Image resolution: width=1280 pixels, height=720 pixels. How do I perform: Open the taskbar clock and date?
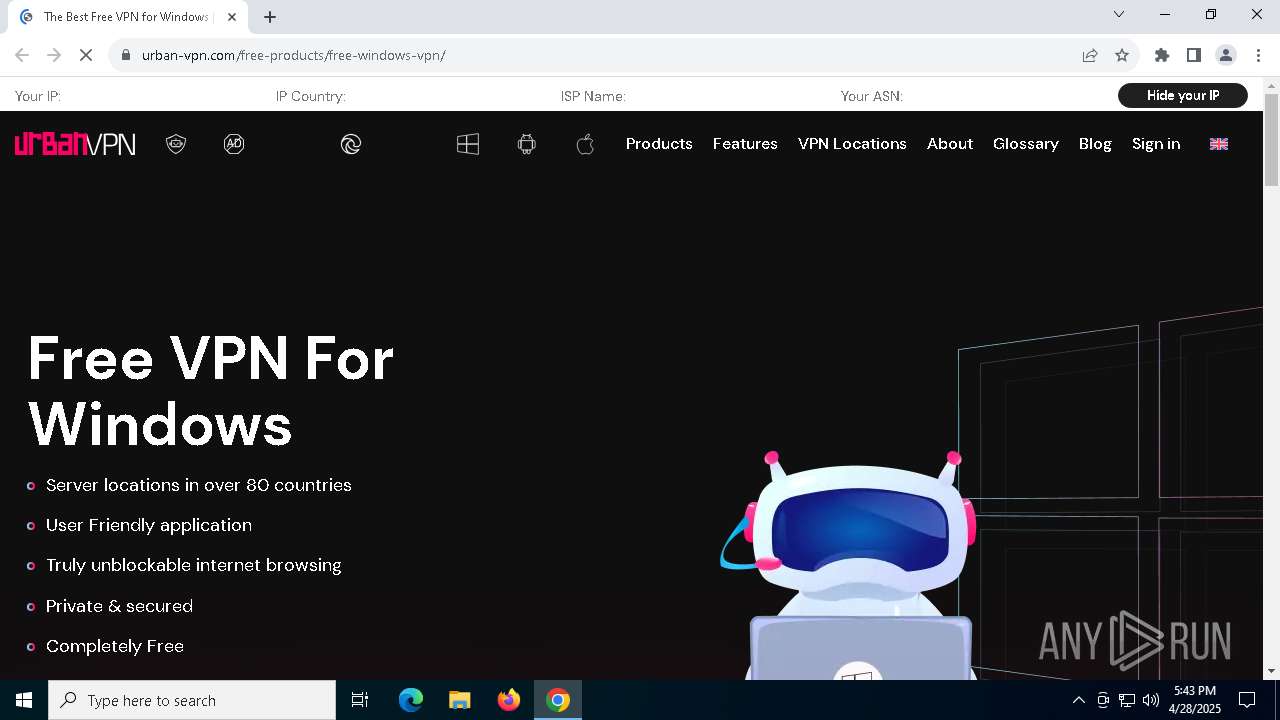pyautogui.click(x=1195, y=700)
